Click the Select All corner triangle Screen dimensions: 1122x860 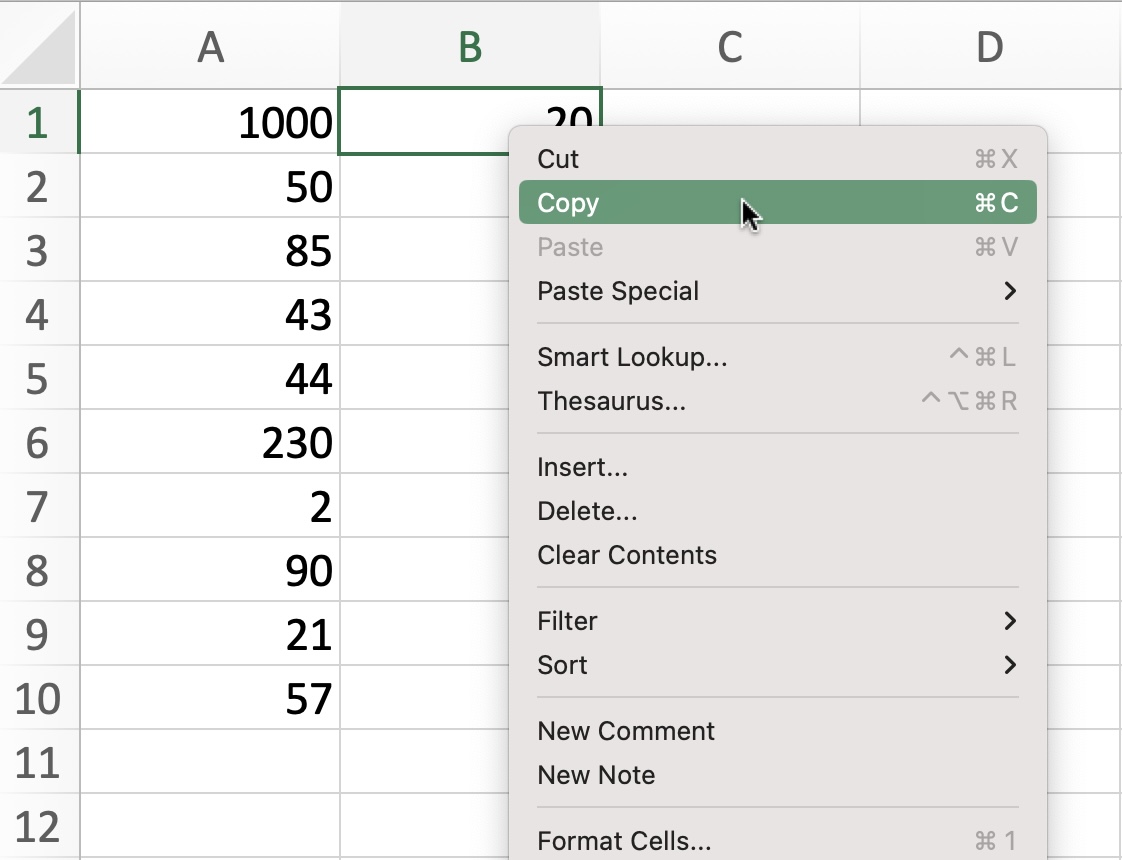40,47
